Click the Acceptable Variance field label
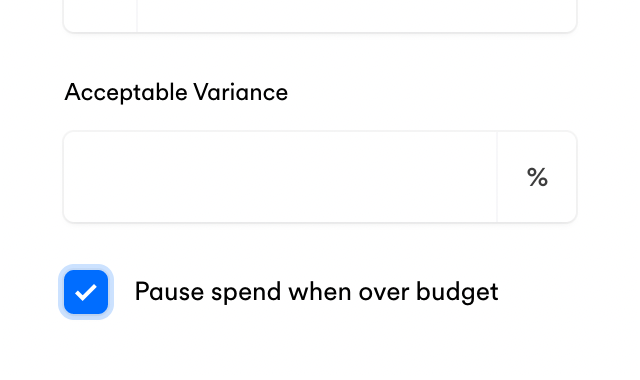The width and height of the screenshot is (640, 380). pos(176,92)
